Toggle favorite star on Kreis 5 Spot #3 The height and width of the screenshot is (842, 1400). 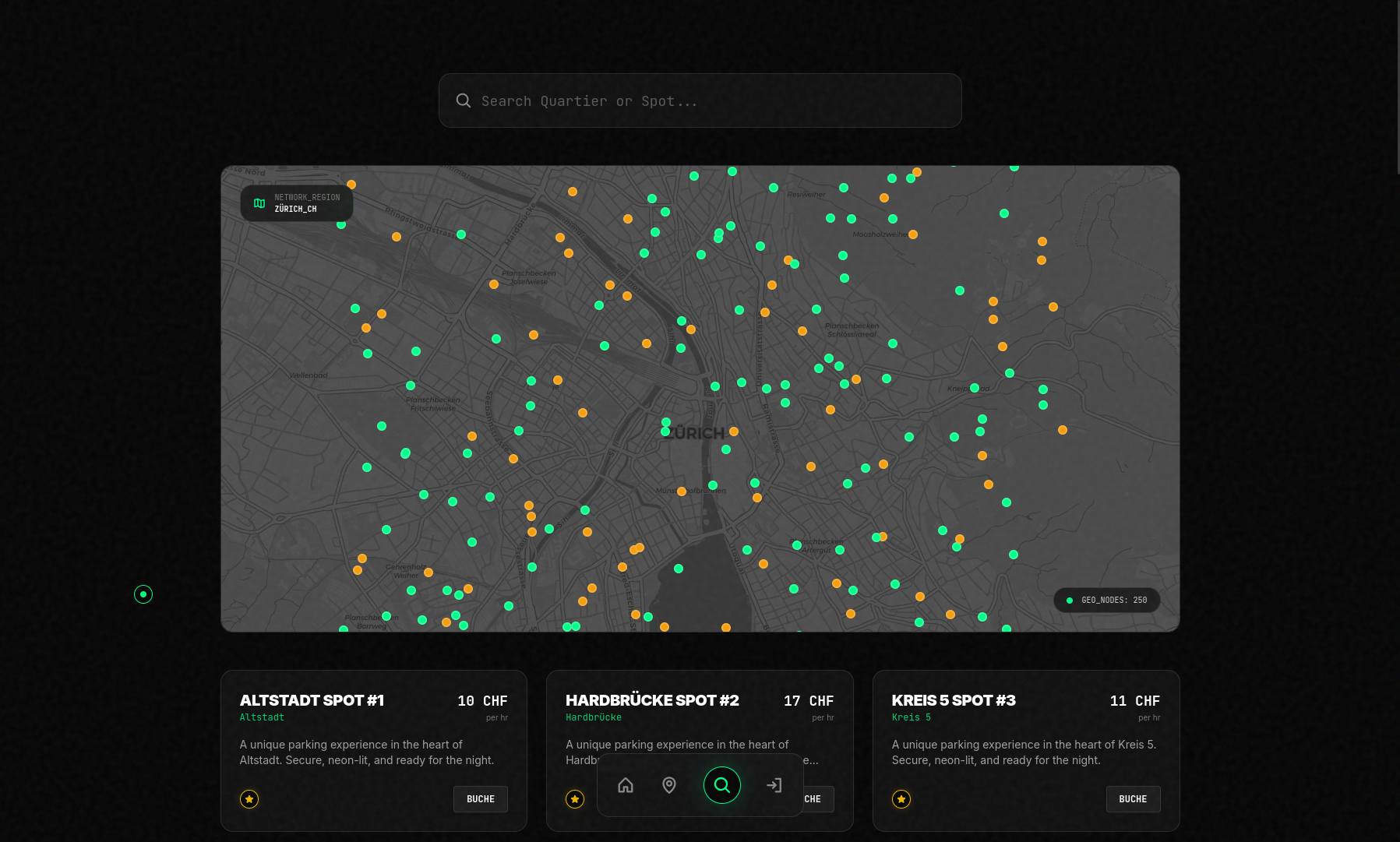[901, 799]
